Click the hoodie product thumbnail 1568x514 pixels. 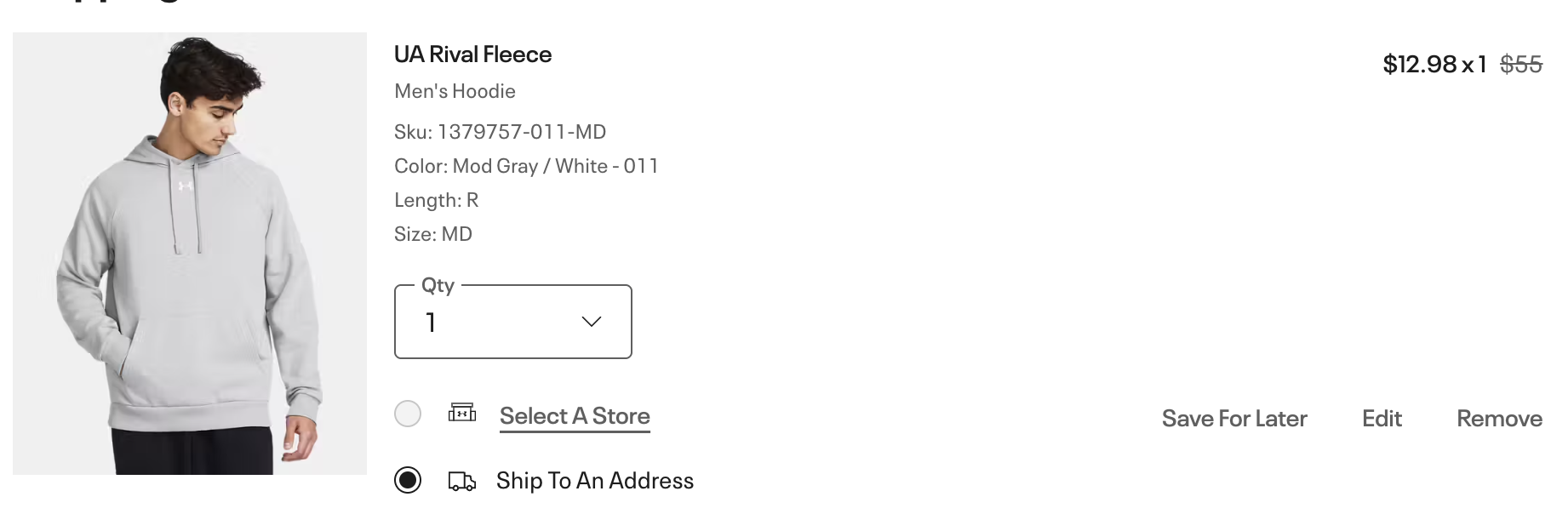coord(189,255)
